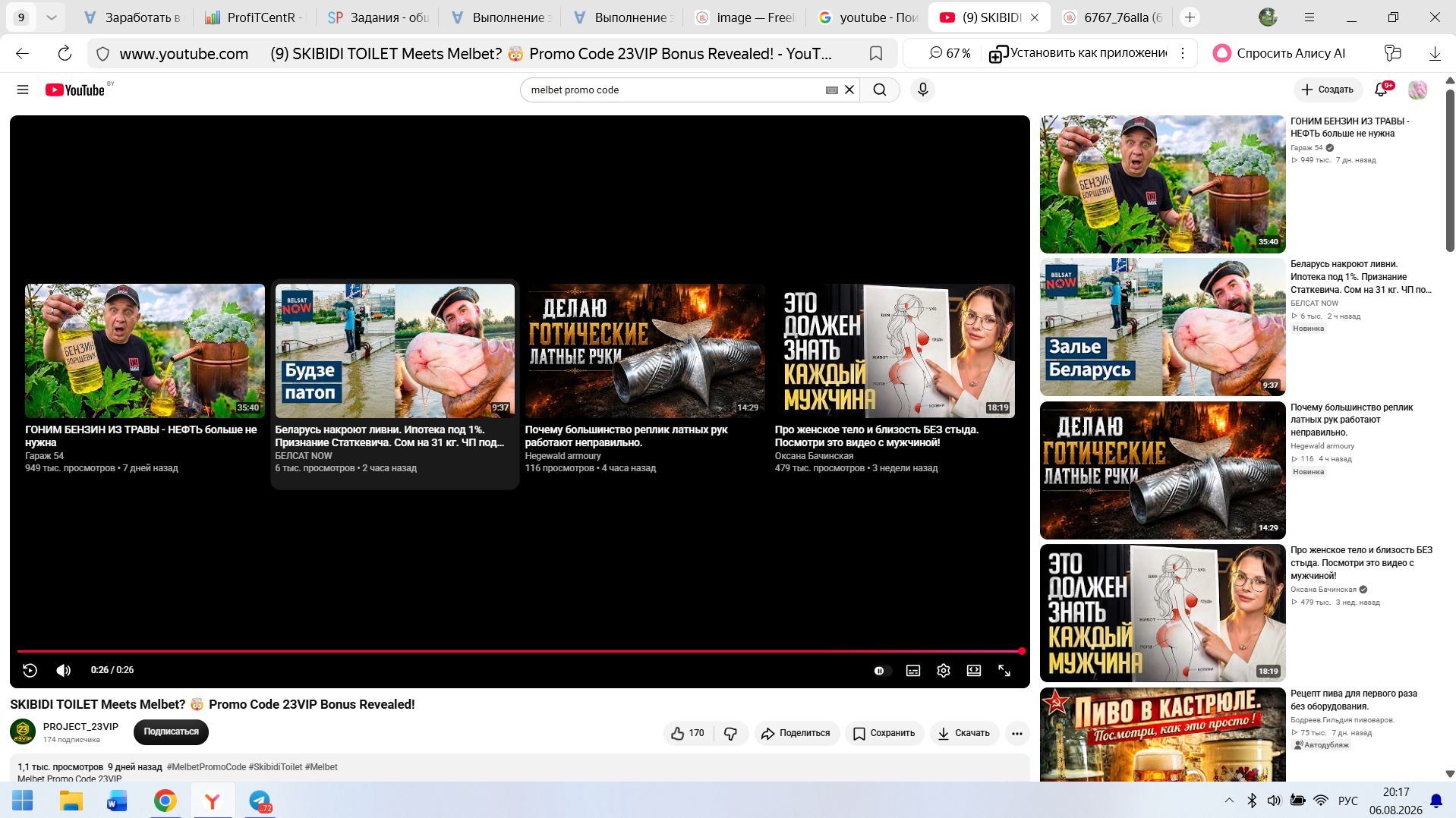The width and height of the screenshot is (1456, 818).
Task: Open the Создать create menu
Action: (x=1328, y=90)
